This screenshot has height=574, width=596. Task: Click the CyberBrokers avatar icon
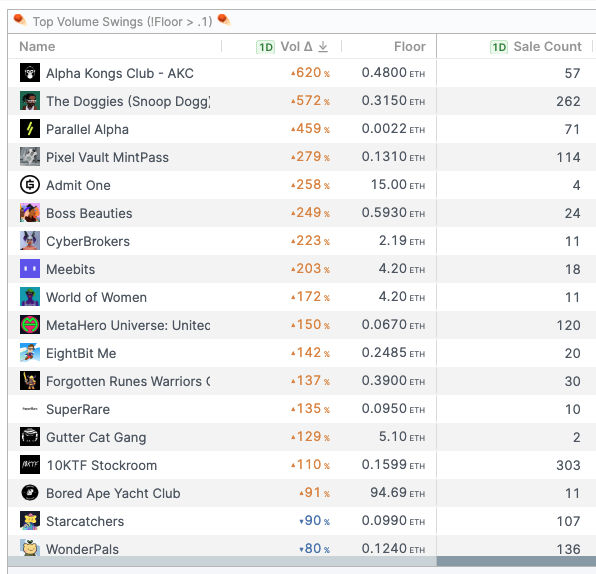[x=30, y=241]
